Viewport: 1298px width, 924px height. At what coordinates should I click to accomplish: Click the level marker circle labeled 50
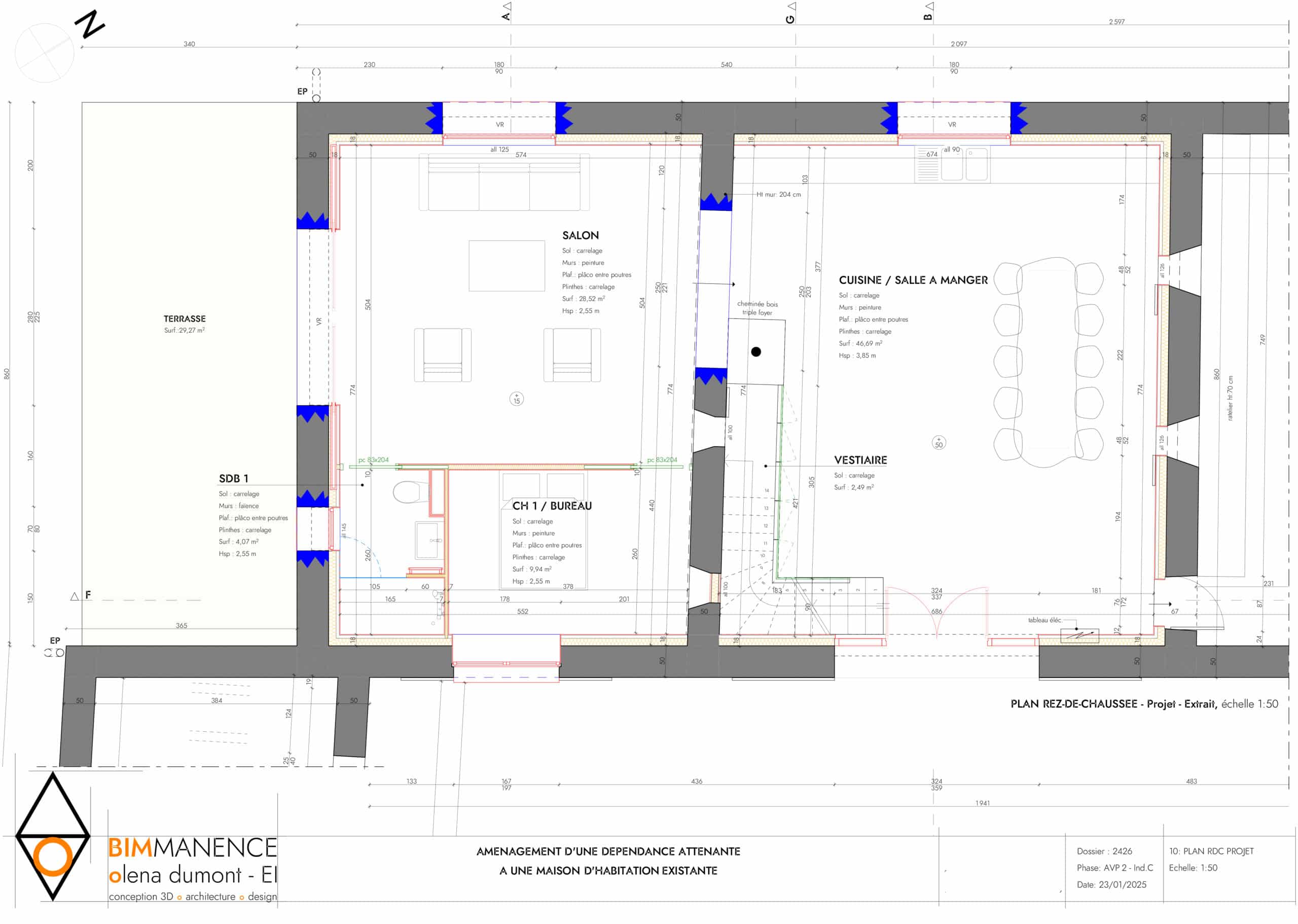click(x=939, y=443)
